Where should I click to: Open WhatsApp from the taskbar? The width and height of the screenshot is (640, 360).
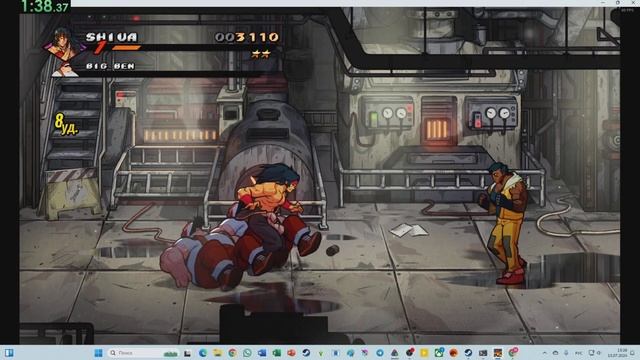247,353
